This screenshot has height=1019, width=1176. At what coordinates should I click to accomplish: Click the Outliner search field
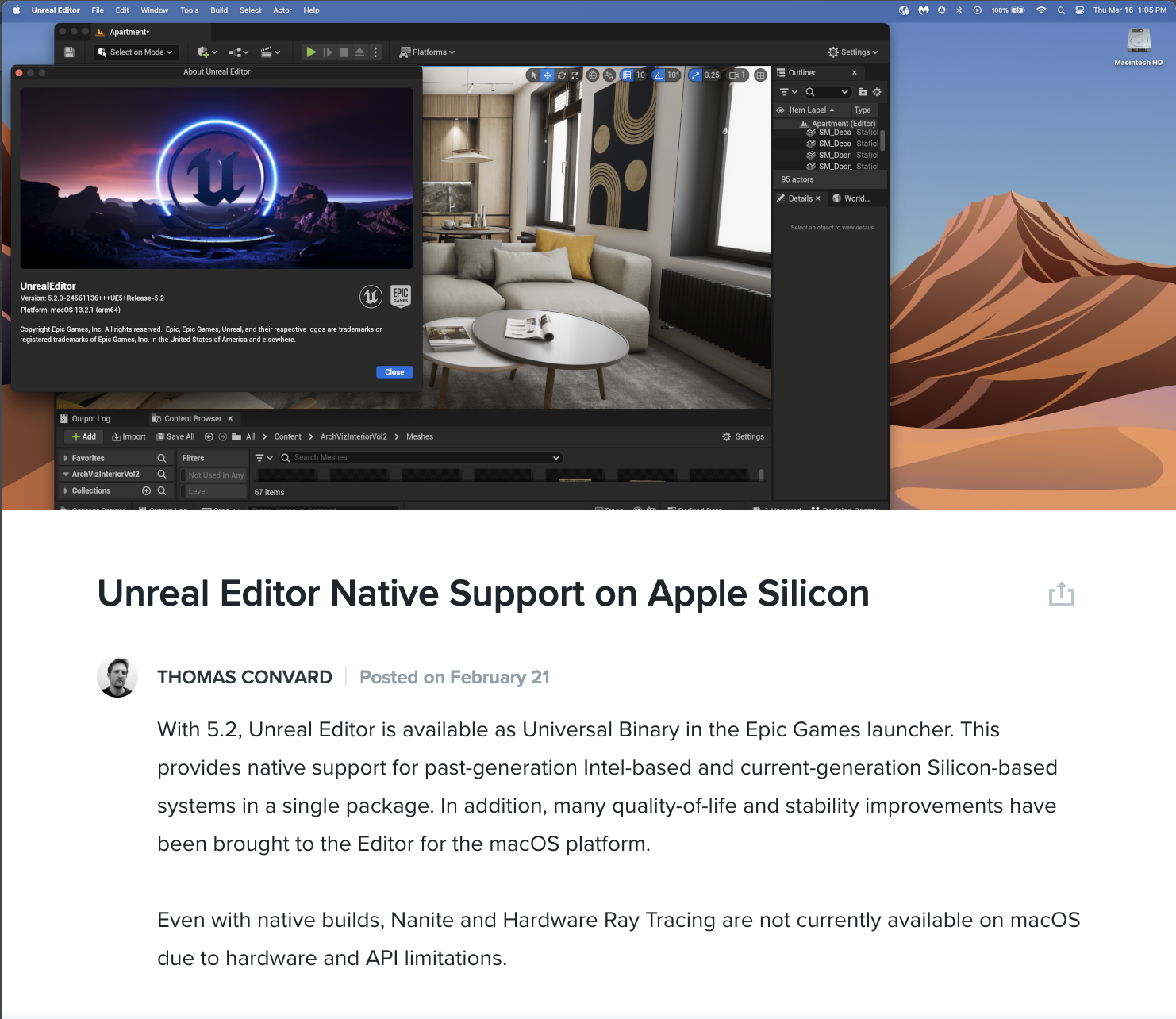pyautogui.click(x=828, y=92)
